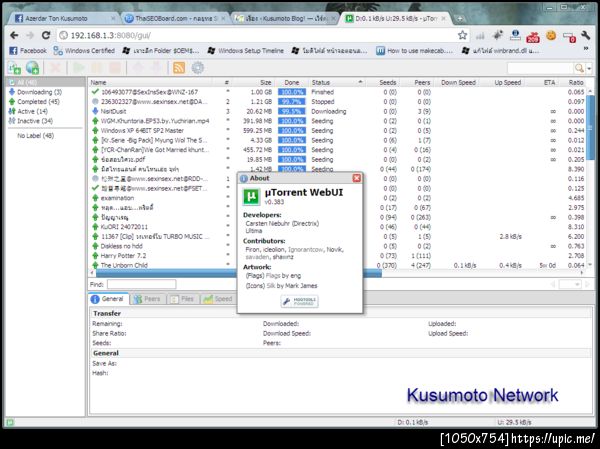
Task: Click the Move Down queue arrow icon
Action: click(156, 68)
